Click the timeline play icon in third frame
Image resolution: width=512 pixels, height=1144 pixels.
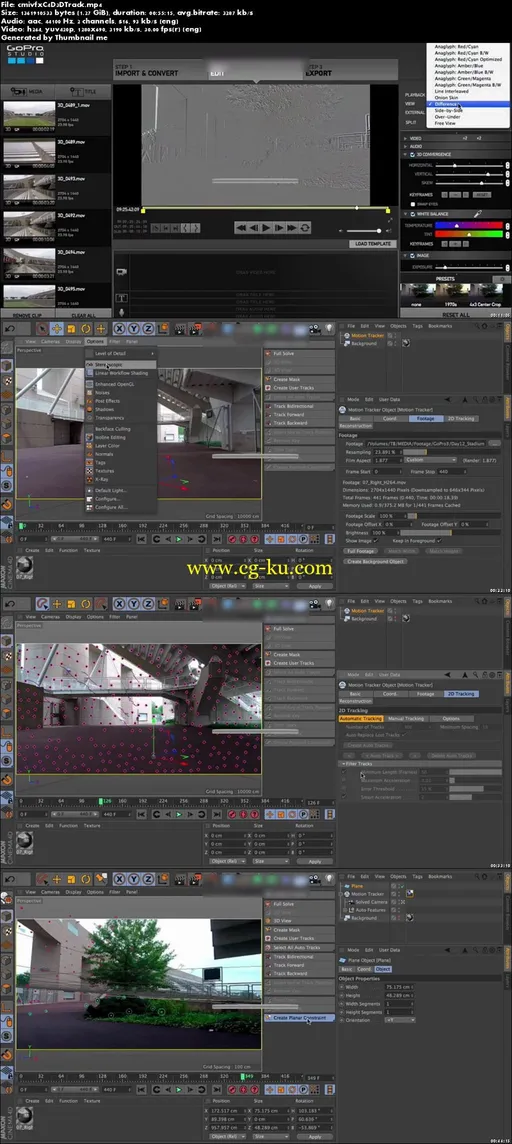[x=179, y=814]
